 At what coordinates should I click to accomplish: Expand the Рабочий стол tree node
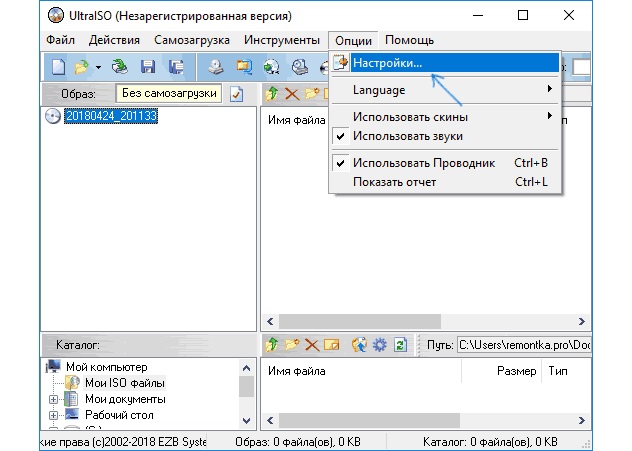pos(53,415)
